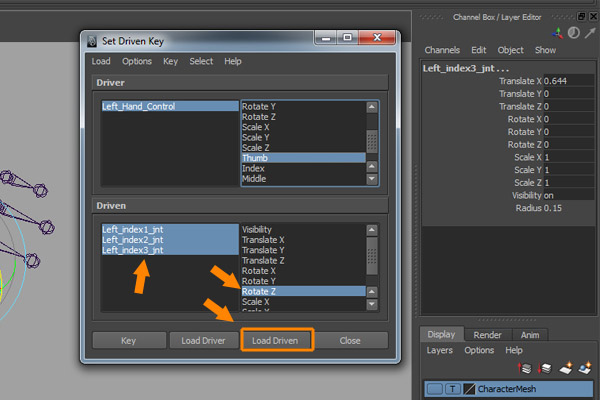
Task: Switch to the Anim layer tab
Action: (530, 335)
